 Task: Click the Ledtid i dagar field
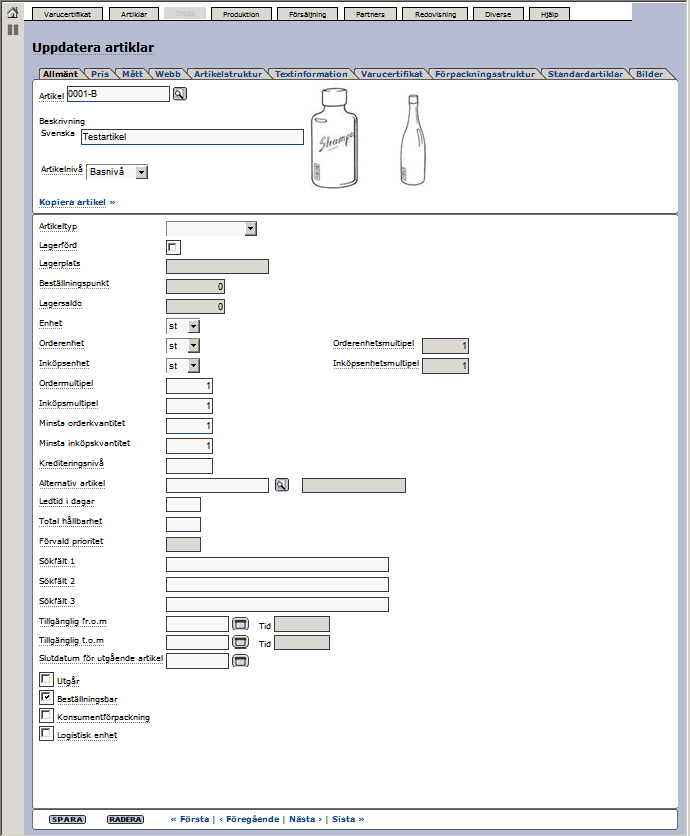click(183, 504)
